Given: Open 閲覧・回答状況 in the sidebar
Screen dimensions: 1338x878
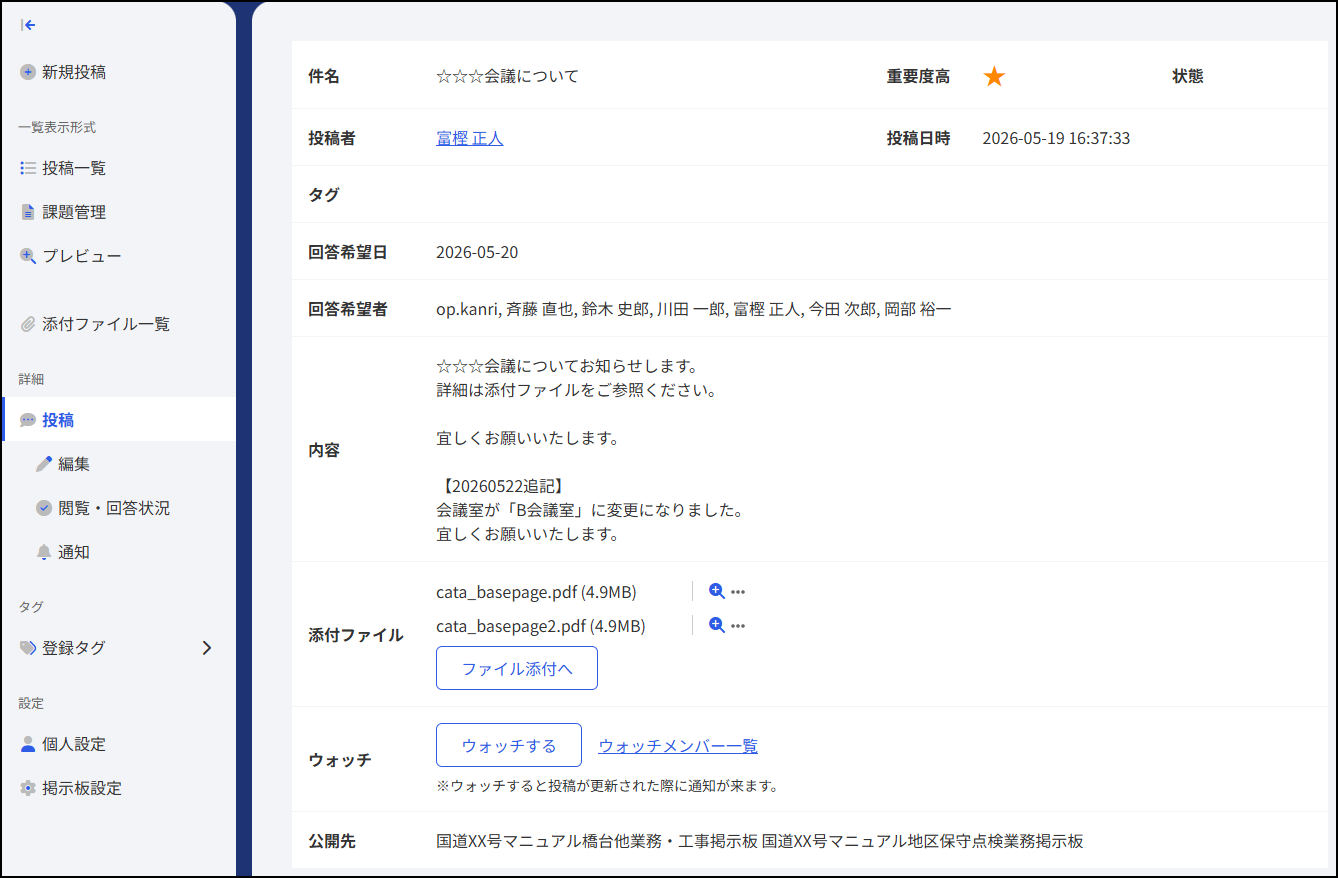Looking at the screenshot, I should [118, 508].
